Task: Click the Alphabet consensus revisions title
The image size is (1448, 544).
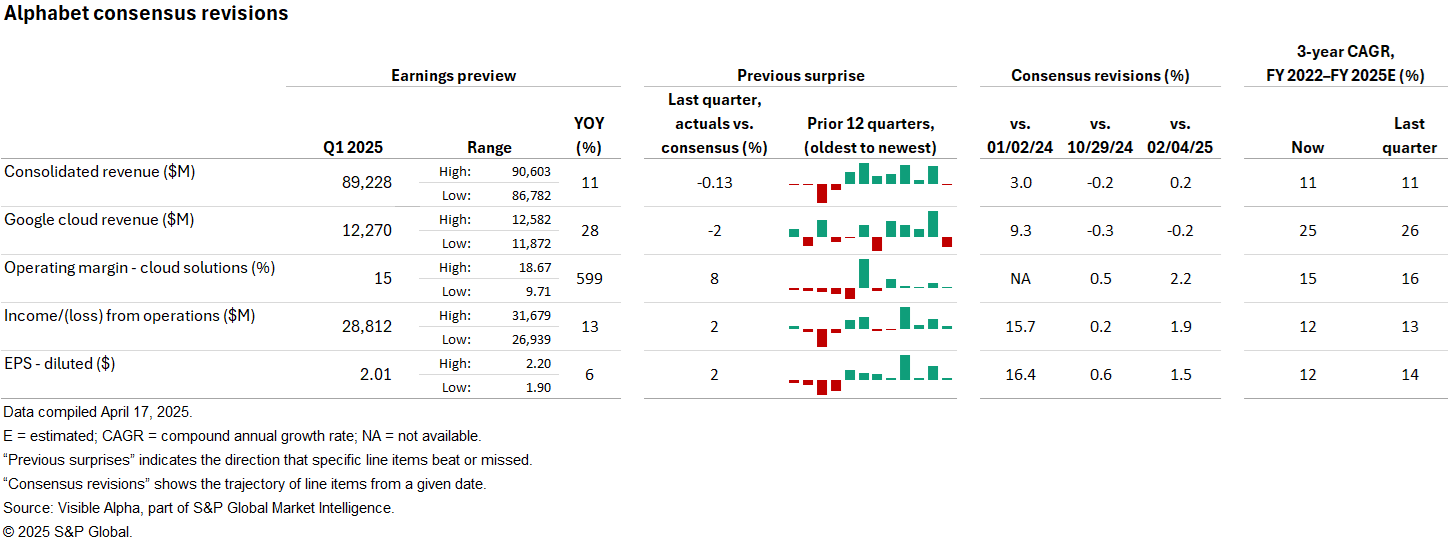Action: [146, 14]
